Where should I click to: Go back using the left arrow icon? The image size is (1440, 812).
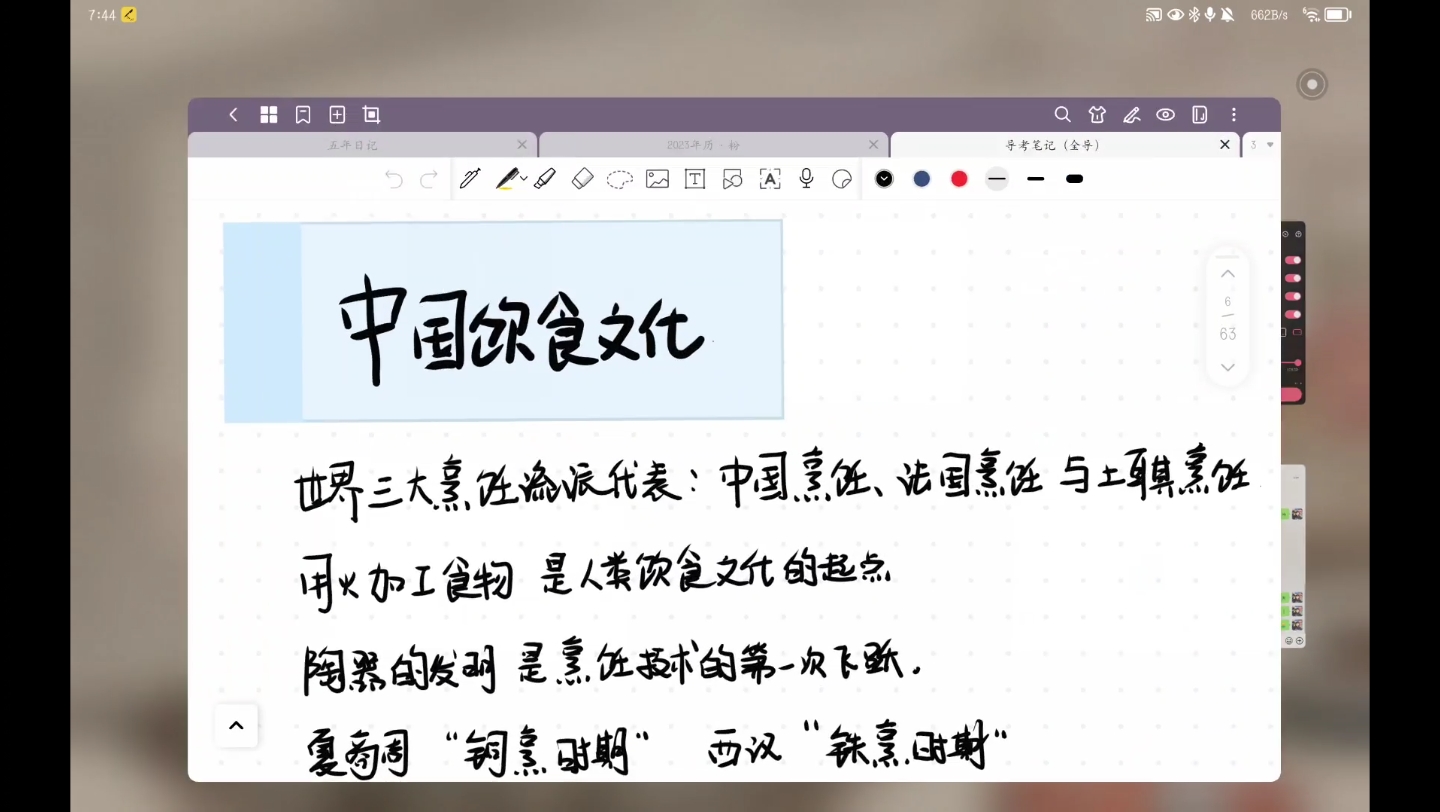click(233, 115)
